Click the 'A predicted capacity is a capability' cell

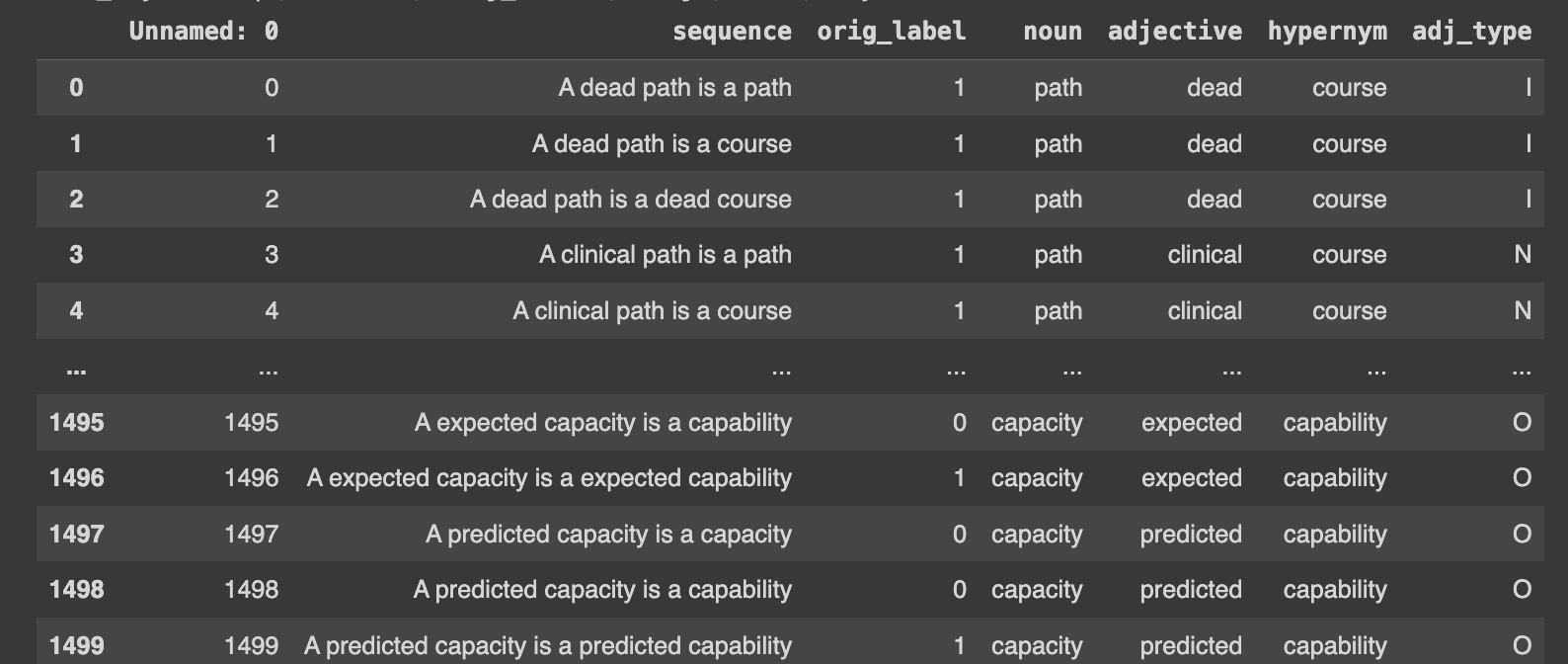coord(602,590)
